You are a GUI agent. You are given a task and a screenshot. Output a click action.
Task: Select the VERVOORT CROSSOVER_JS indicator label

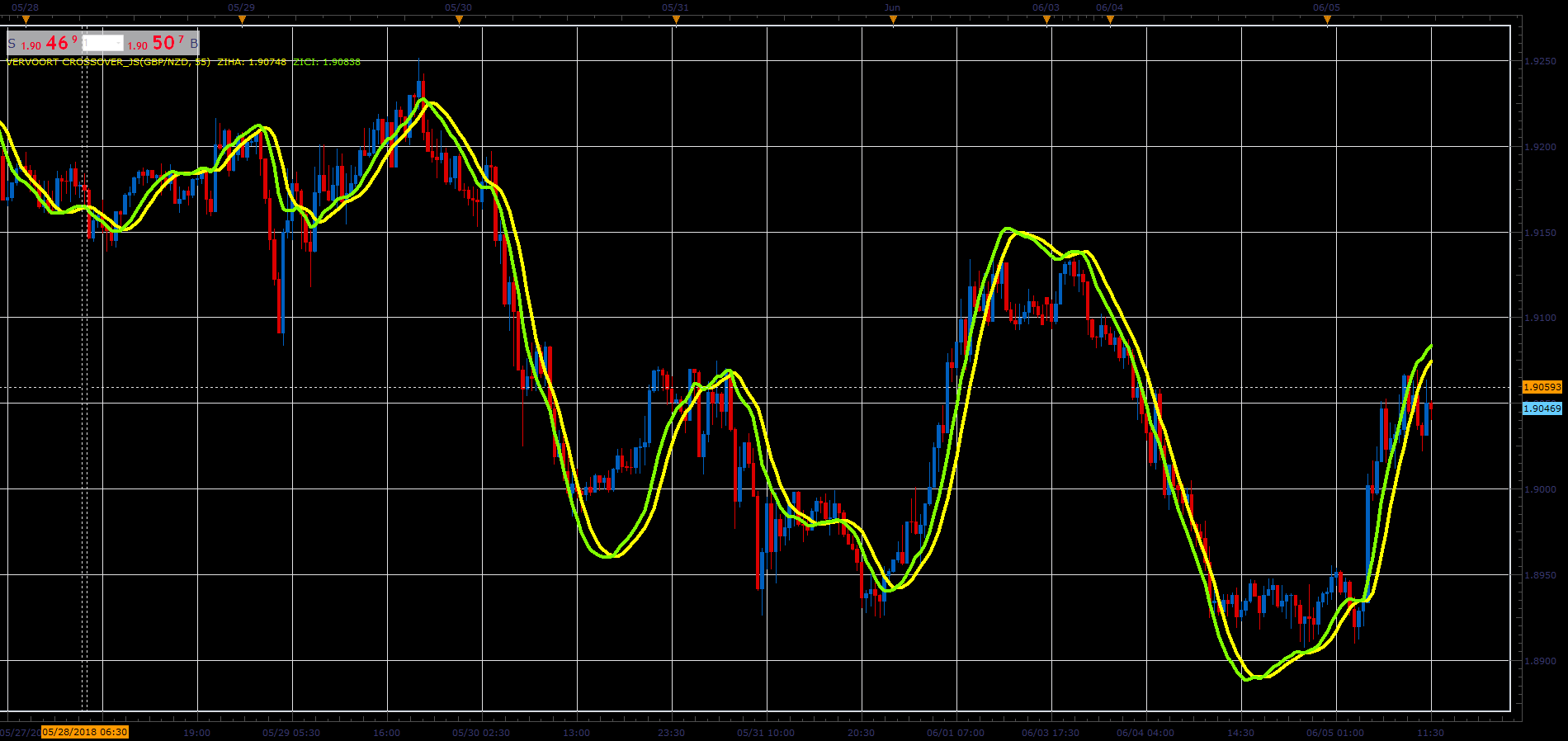click(108, 62)
